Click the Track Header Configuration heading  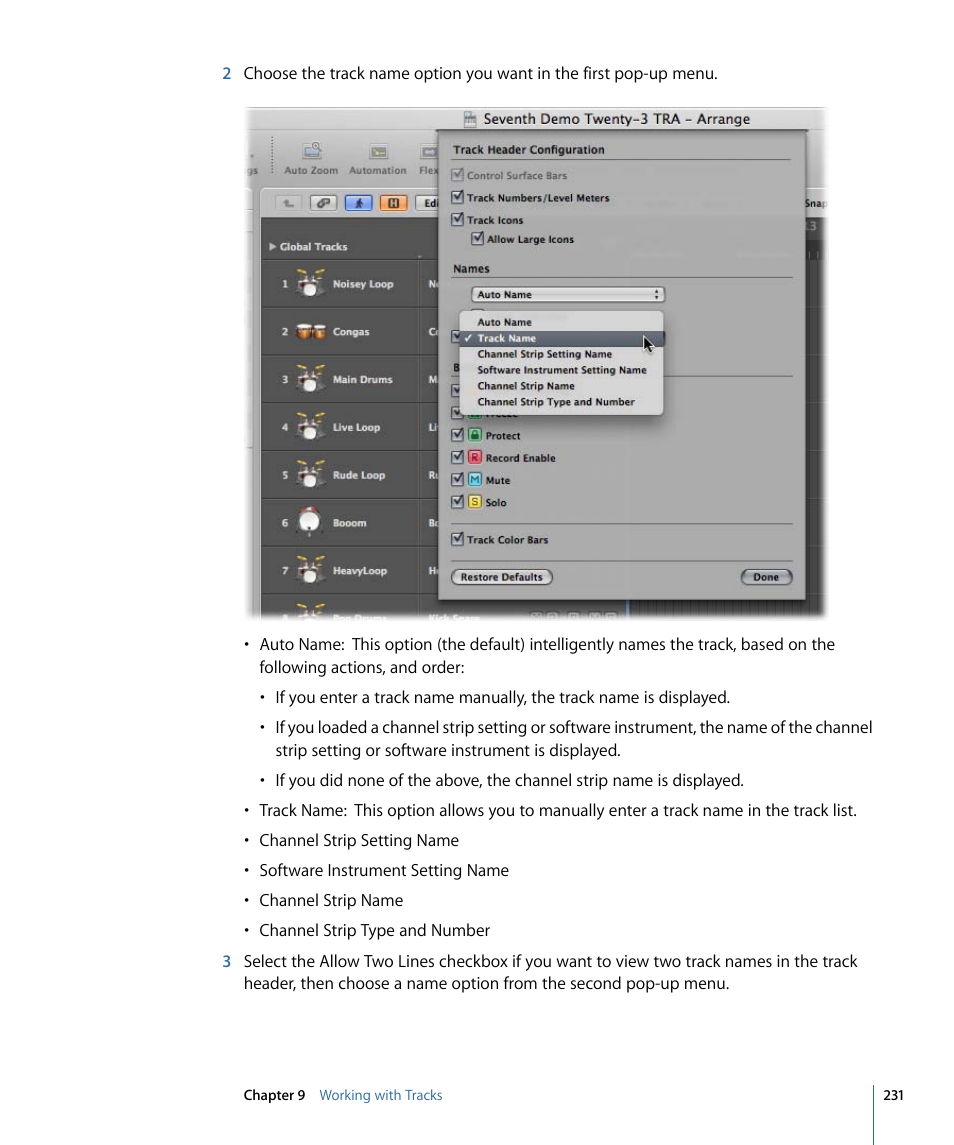tap(529, 150)
